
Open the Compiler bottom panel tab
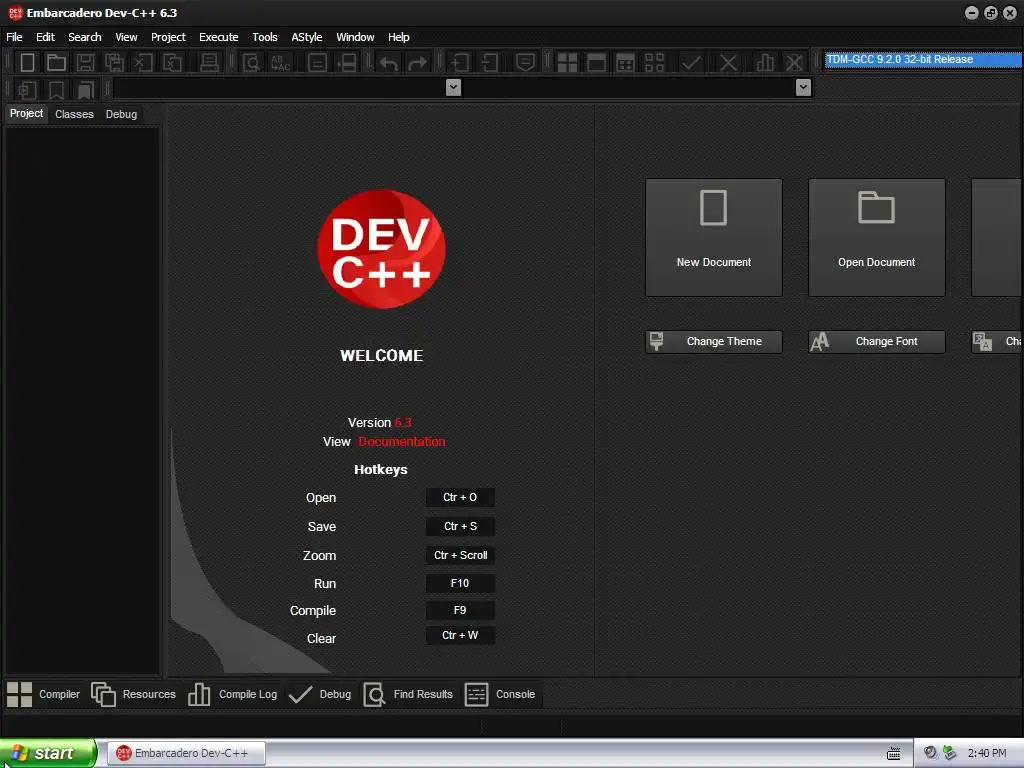coord(43,694)
